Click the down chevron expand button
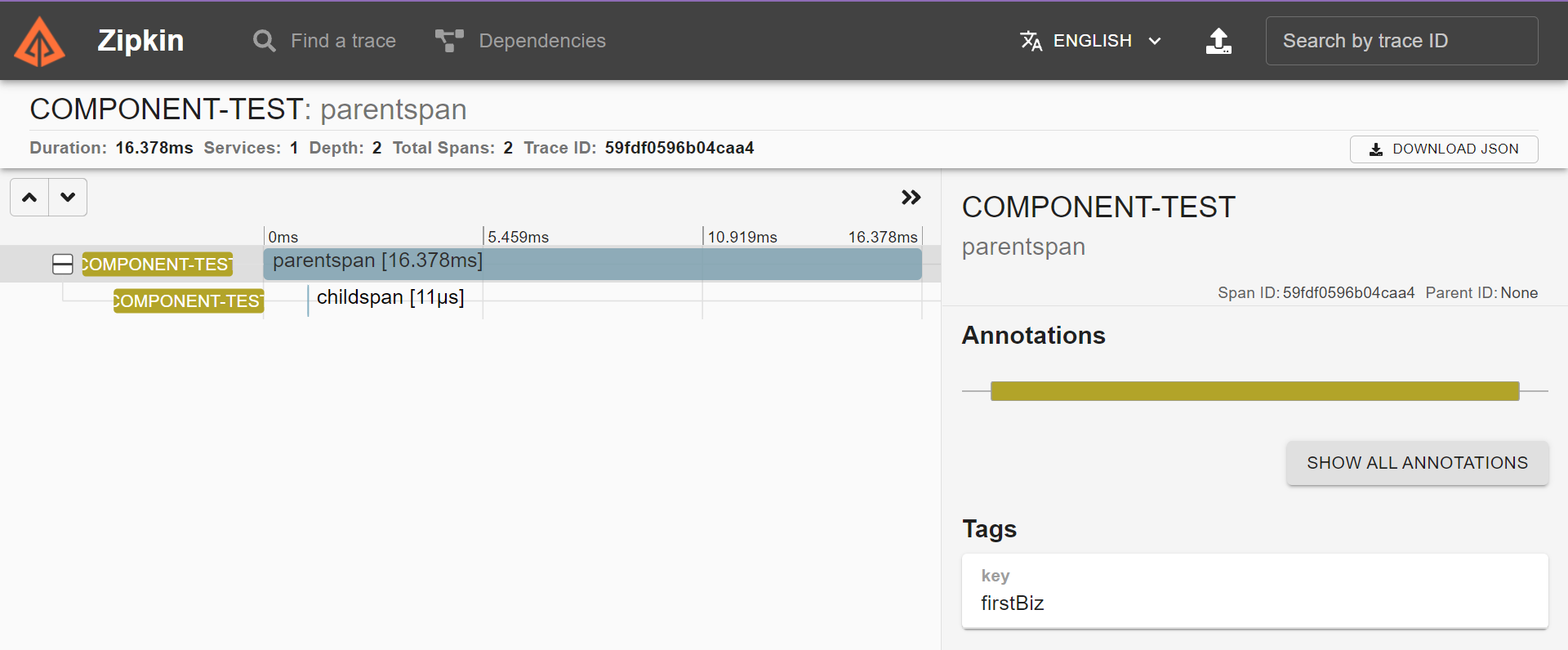This screenshot has width=1568, height=650. [x=68, y=198]
